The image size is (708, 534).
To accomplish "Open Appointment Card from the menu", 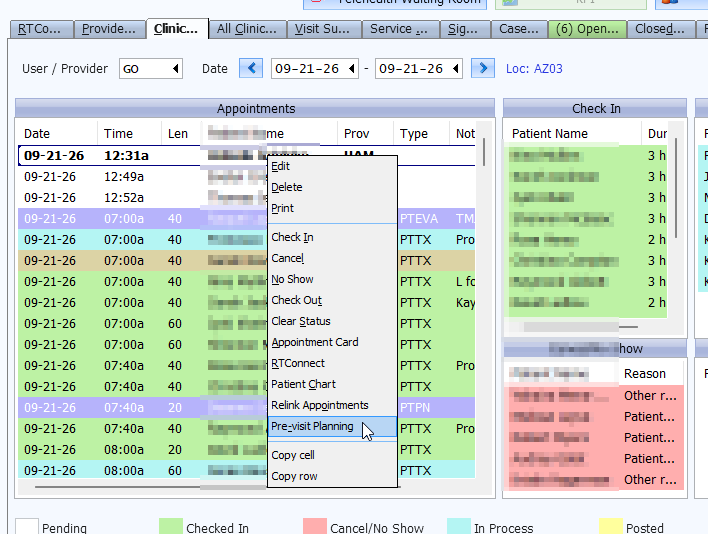I will click(332, 342).
